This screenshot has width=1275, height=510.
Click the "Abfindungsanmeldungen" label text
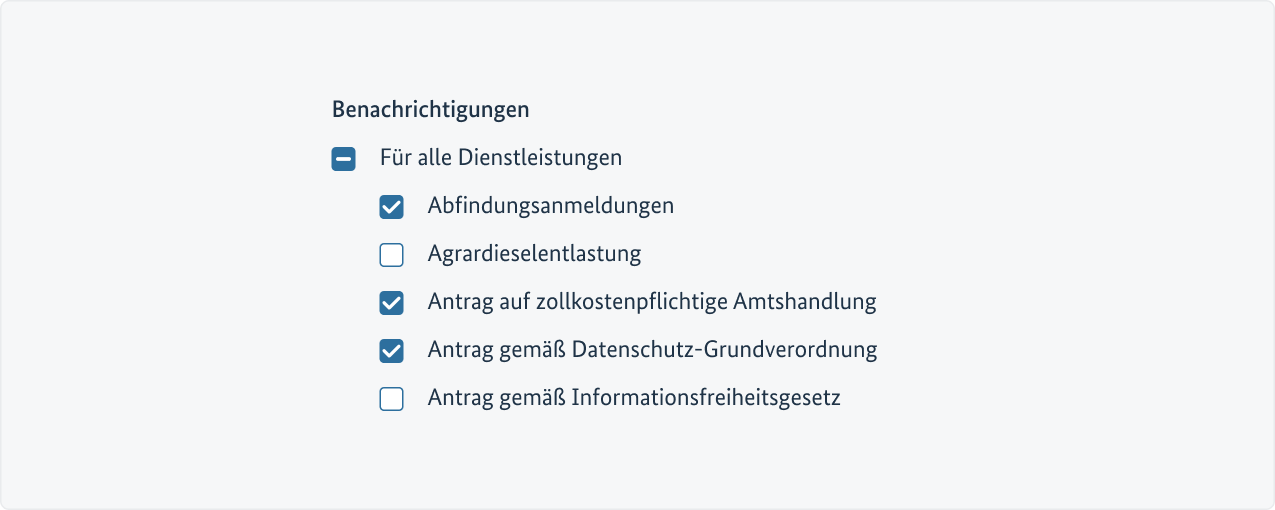point(550,206)
